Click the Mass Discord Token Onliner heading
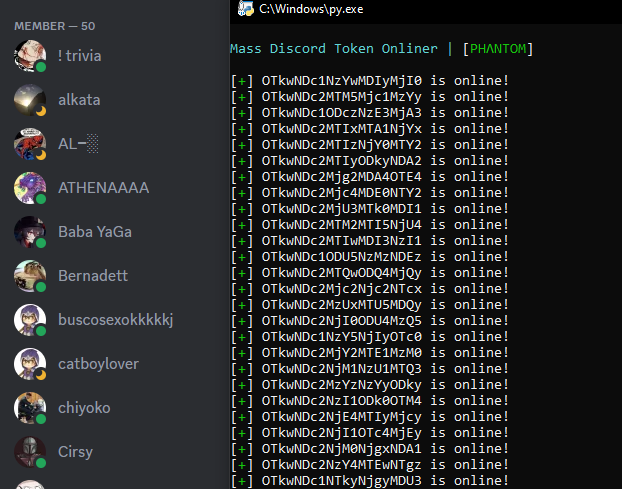The width and height of the screenshot is (622, 489). (x=334, y=49)
